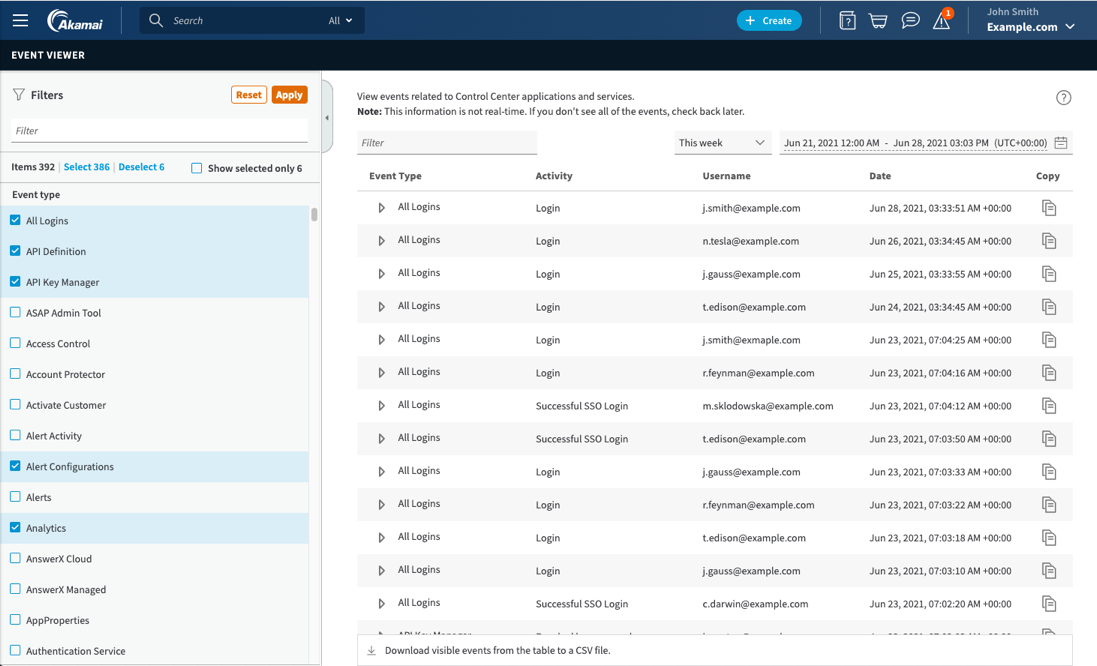Open the hamburger navigation menu
Screen dimensions: 1097x666
[20, 20]
